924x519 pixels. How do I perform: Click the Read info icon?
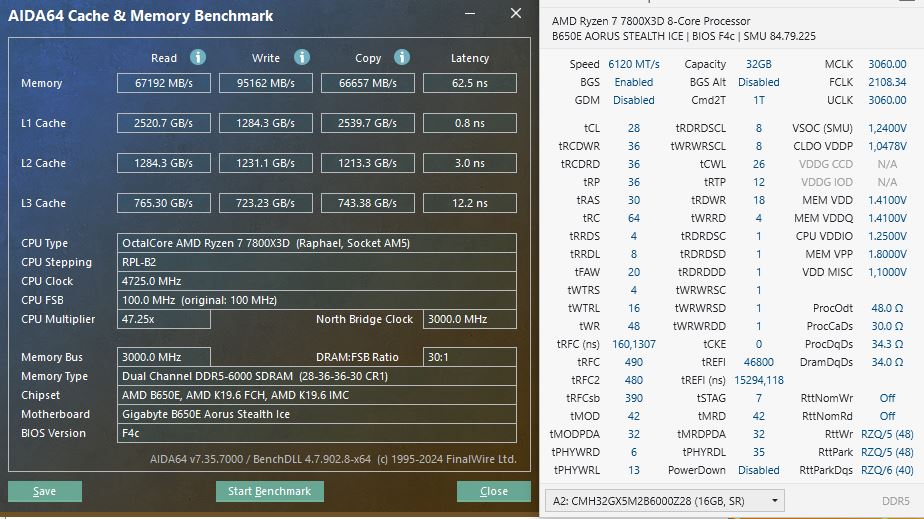(198, 57)
